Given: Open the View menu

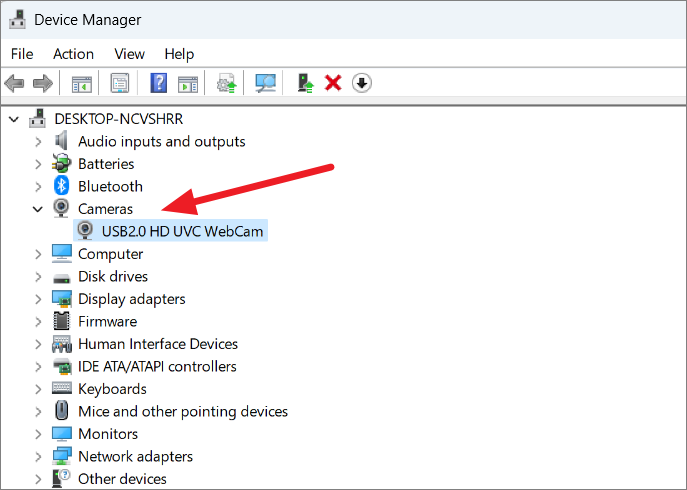Looking at the screenshot, I should point(129,54).
